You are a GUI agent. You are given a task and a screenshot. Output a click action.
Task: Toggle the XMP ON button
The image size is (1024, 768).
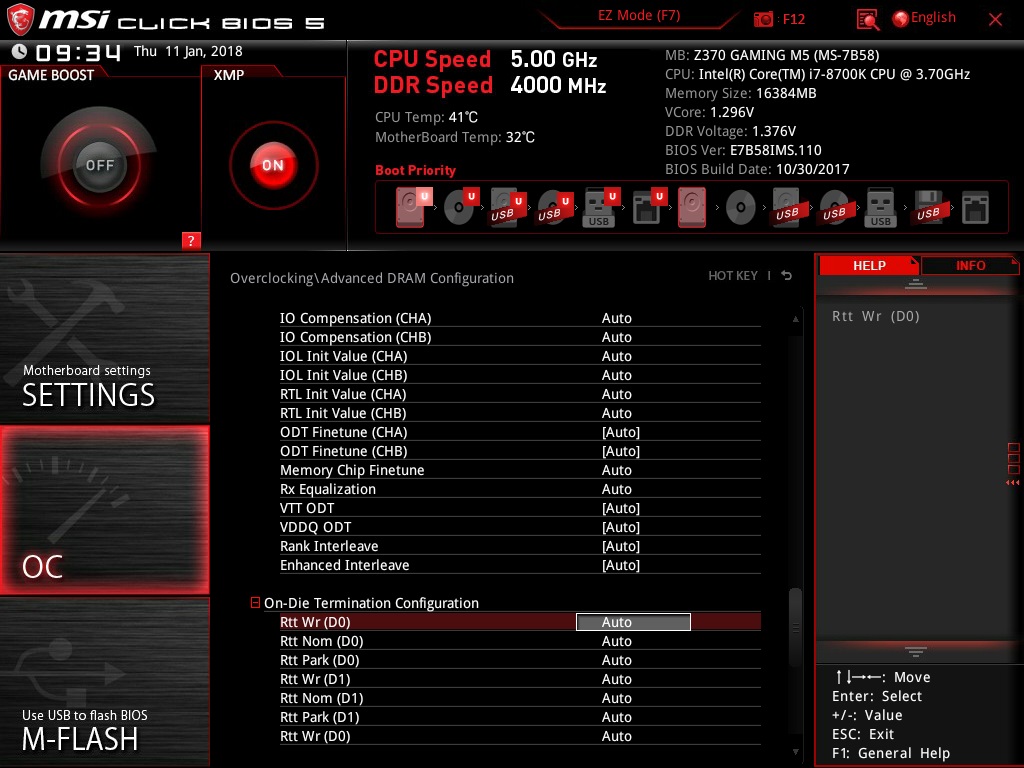tap(273, 165)
